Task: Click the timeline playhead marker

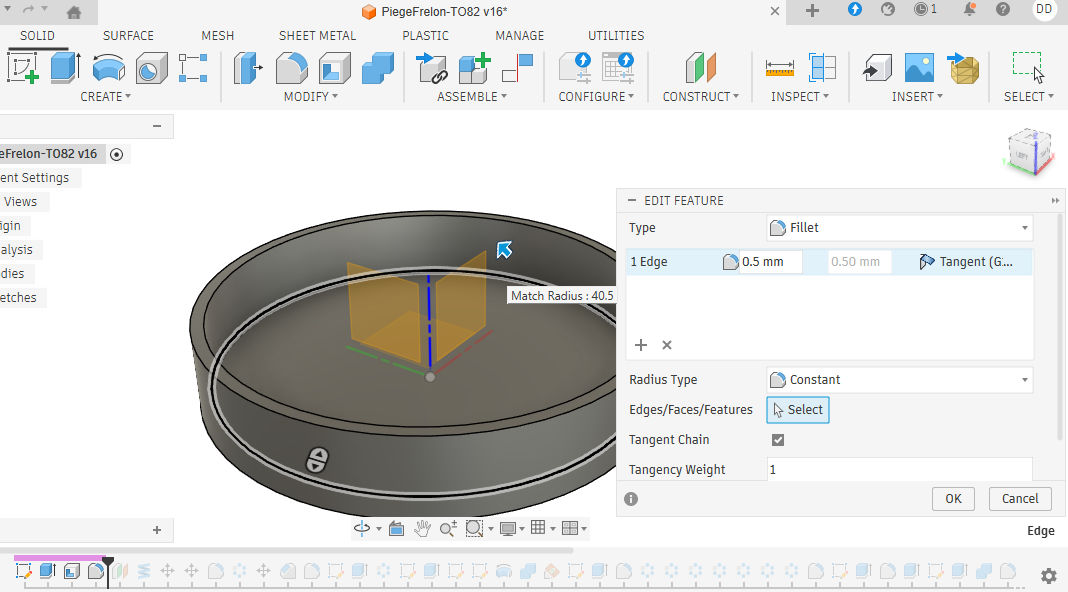Action: tap(108, 562)
